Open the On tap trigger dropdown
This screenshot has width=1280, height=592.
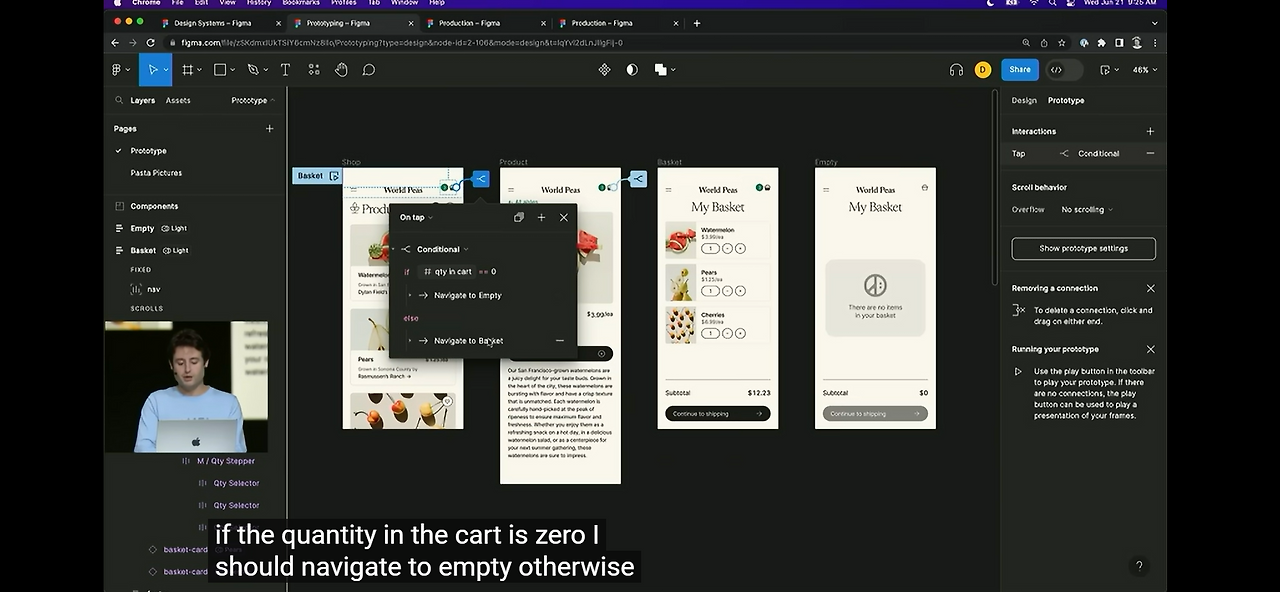coord(416,217)
